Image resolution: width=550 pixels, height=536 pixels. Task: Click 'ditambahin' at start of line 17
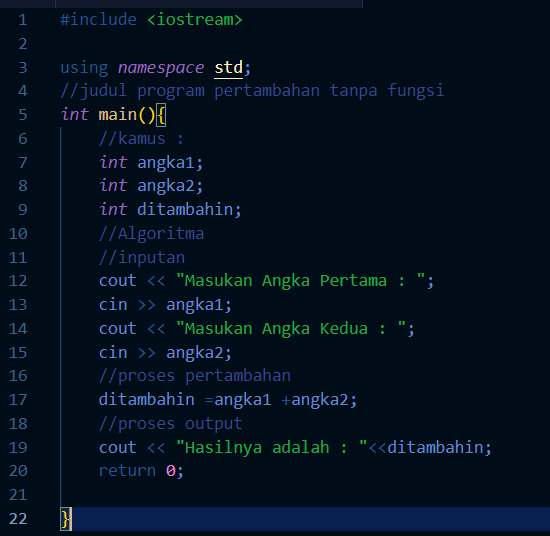tap(147, 400)
